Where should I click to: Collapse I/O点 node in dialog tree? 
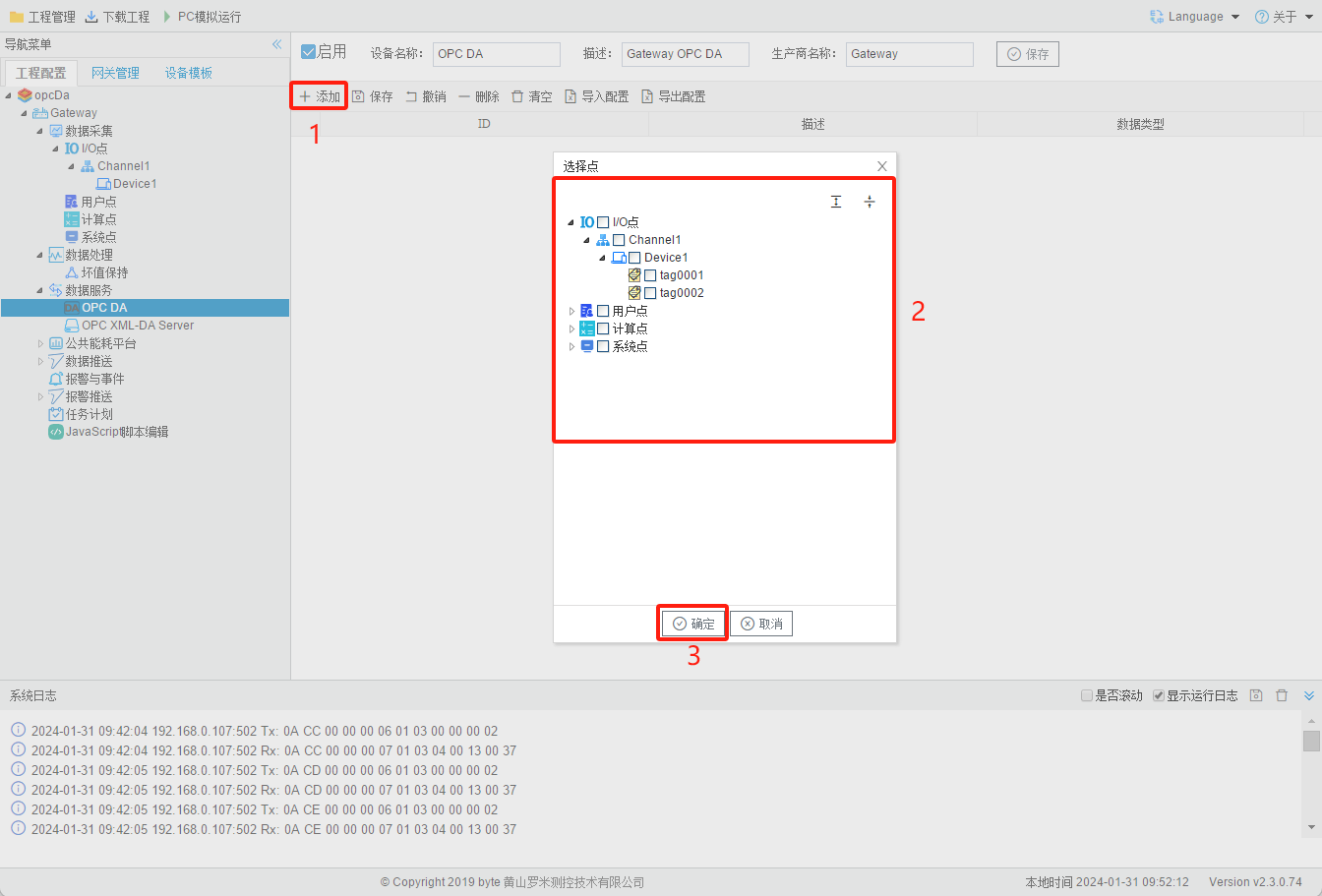[x=571, y=222]
